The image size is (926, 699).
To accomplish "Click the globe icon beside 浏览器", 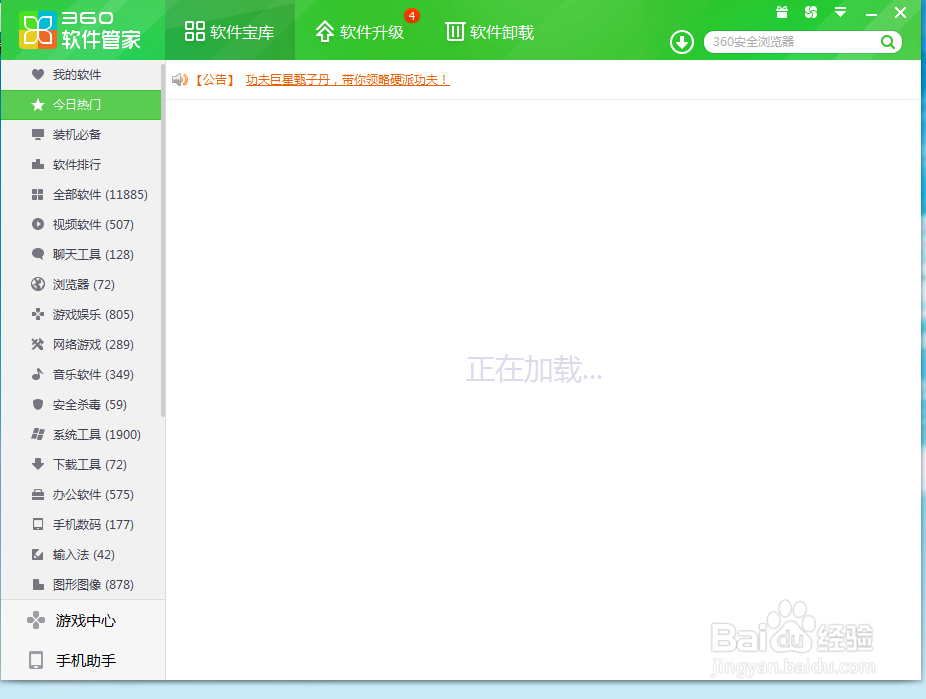I will [x=38, y=284].
